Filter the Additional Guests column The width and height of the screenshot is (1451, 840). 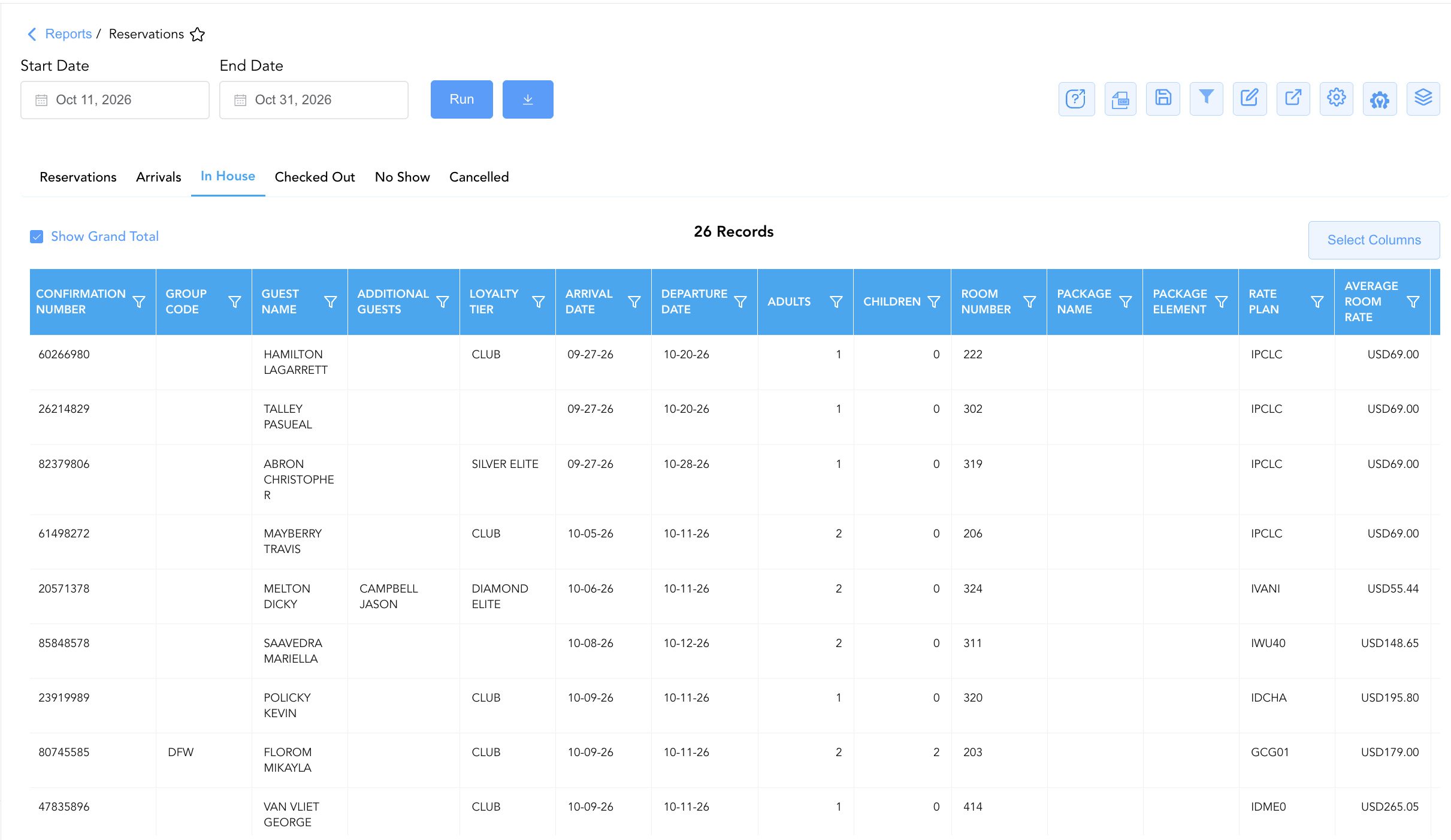[443, 301]
